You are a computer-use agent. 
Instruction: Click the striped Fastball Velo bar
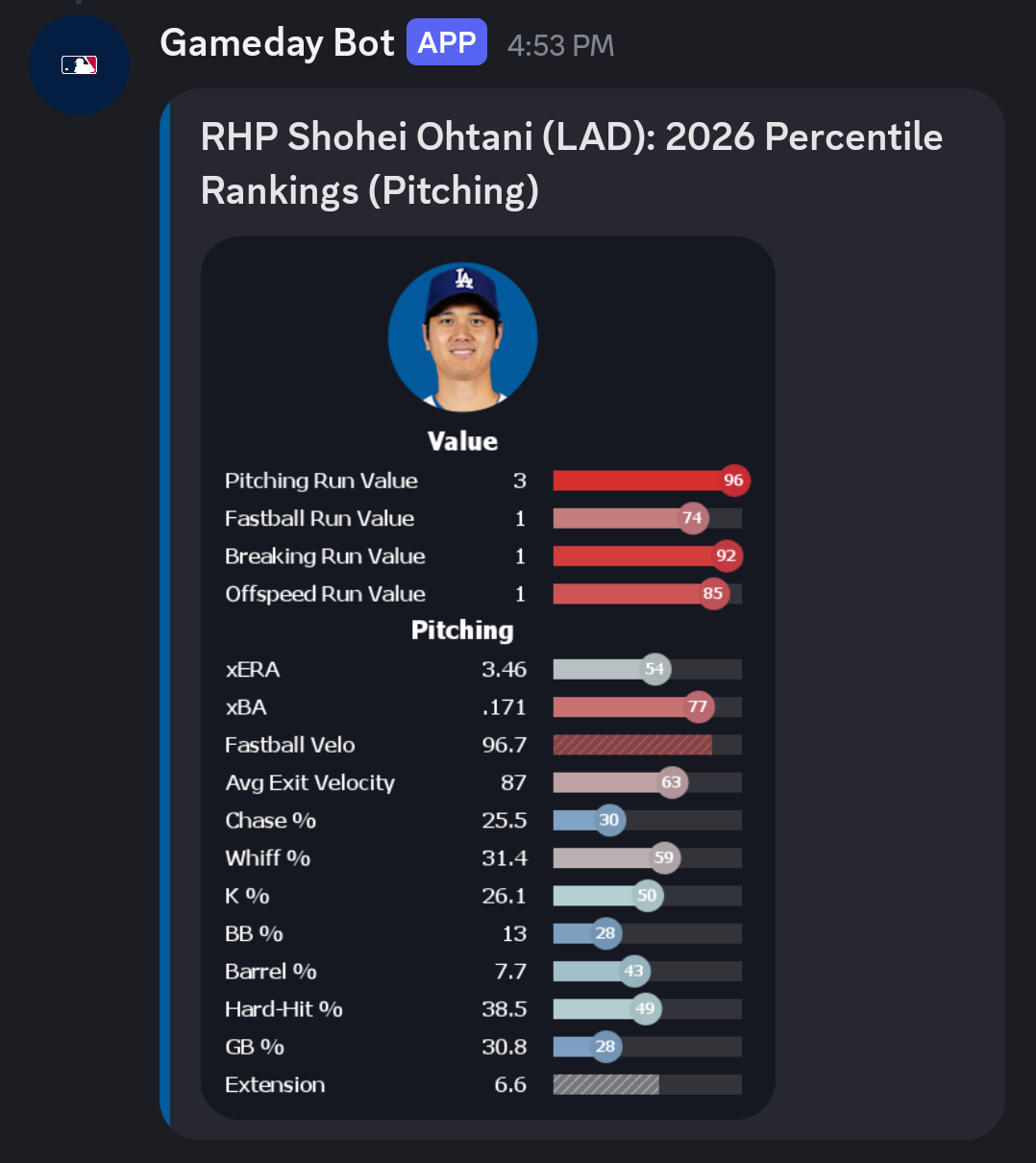pyautogui.click(x=632, y=745)
